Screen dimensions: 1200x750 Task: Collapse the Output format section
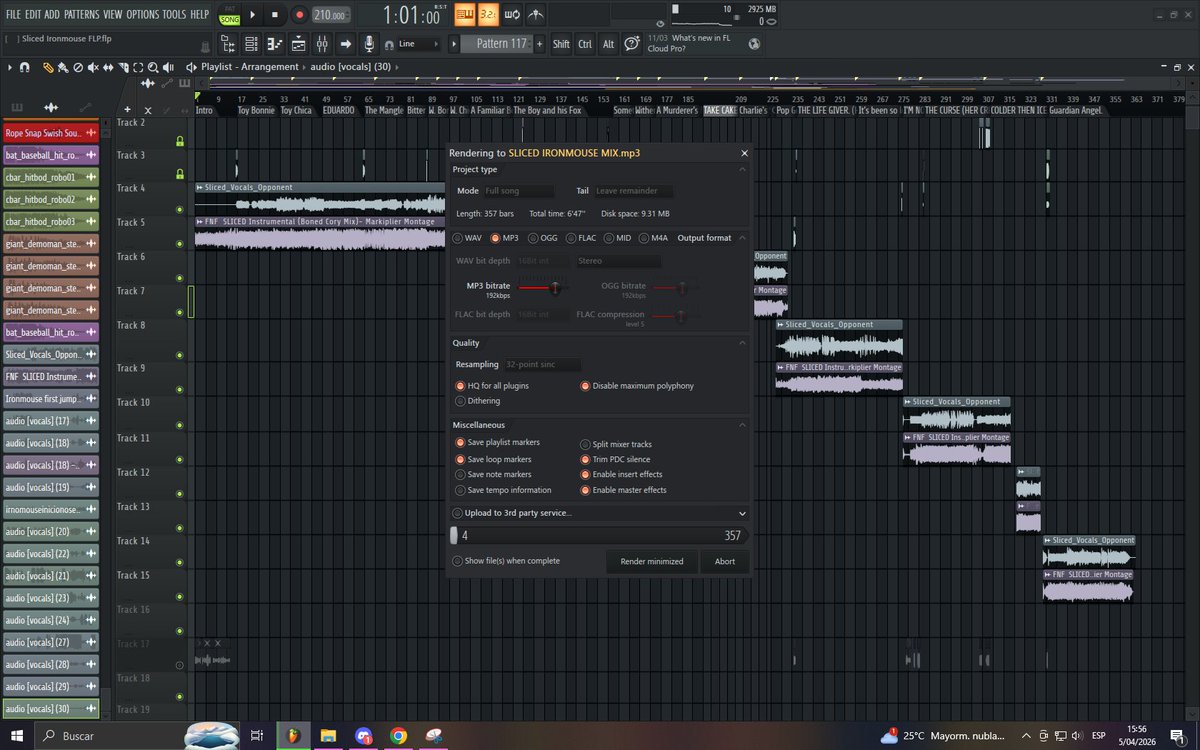point(742,238)
